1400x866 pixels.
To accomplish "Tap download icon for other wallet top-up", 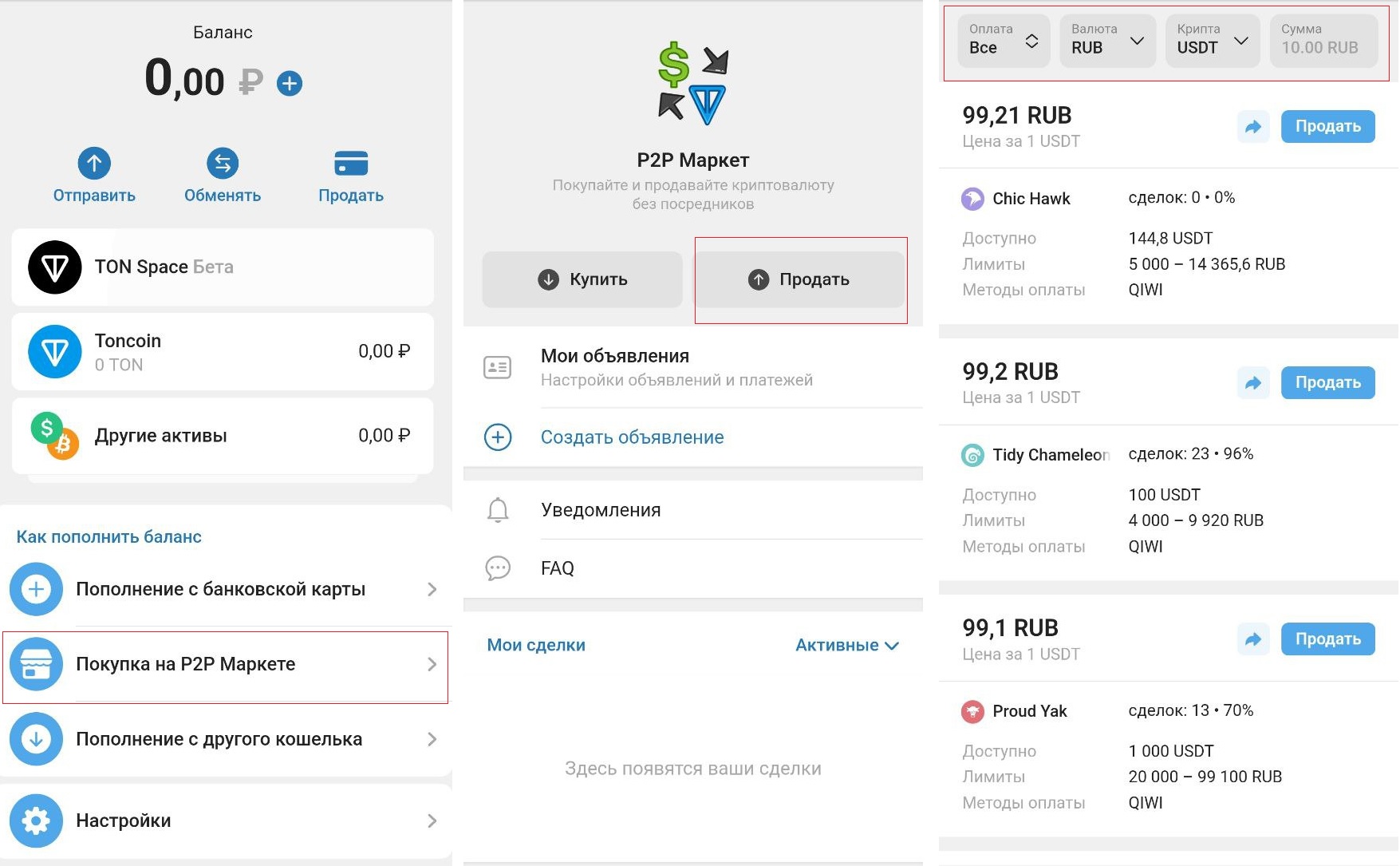I will click(36, 739).
